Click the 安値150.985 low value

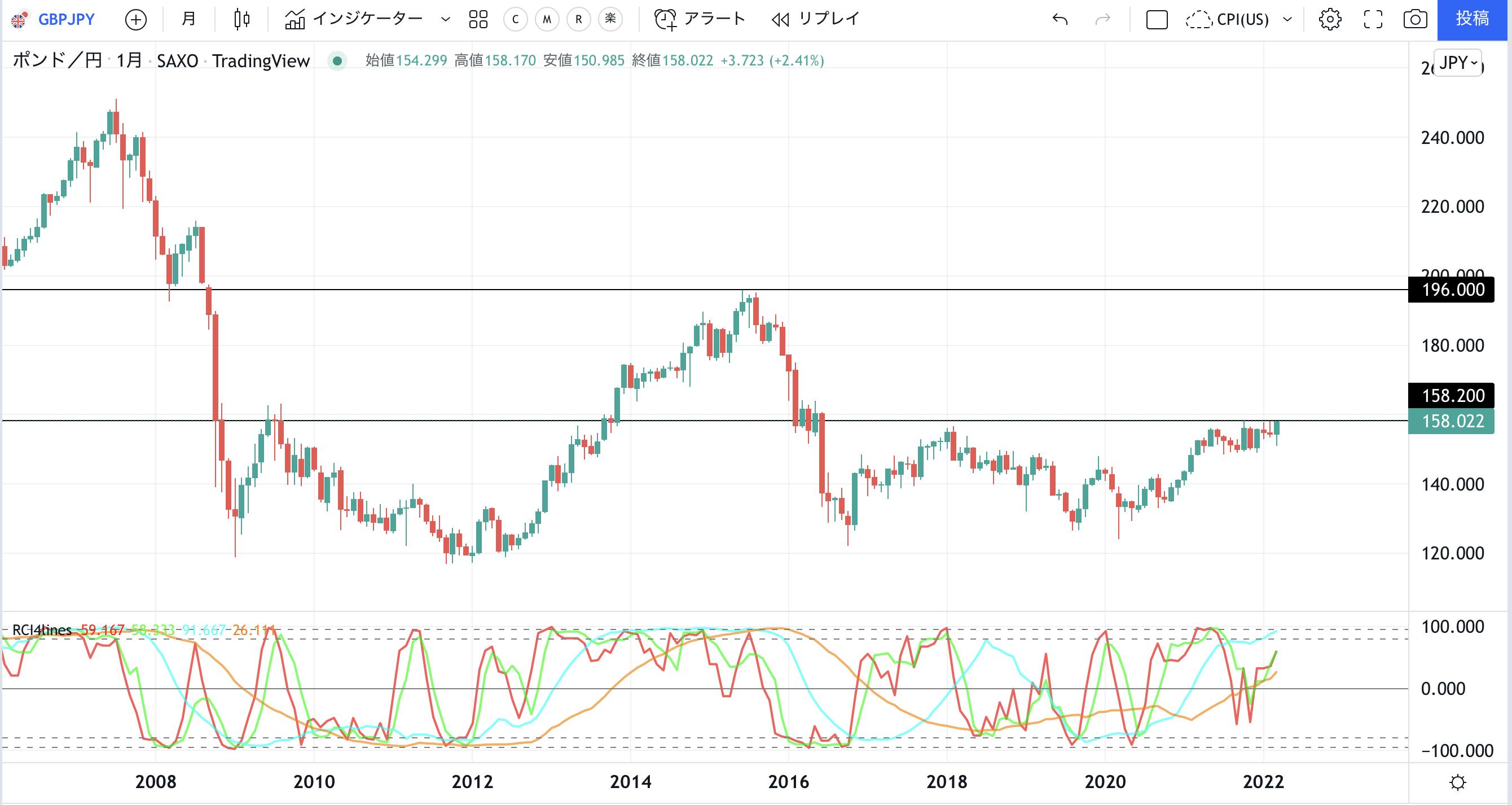[x=583, y=60]
